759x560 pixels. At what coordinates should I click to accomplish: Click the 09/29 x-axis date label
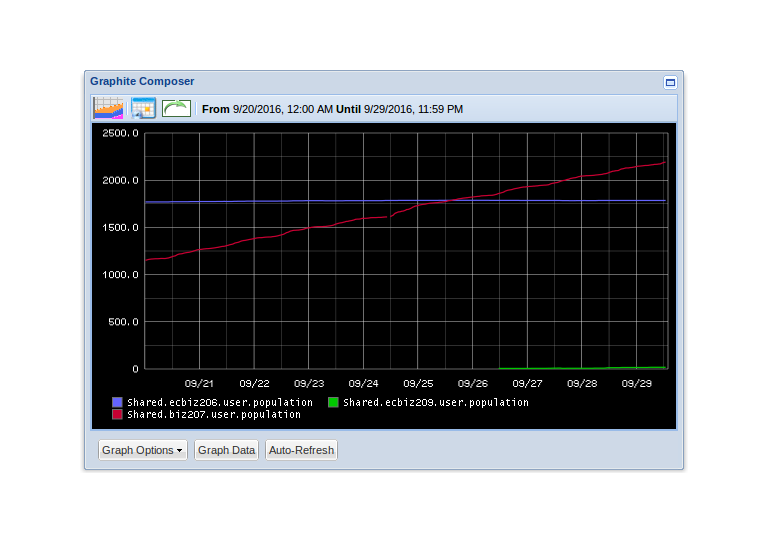(x=637, y=383)
